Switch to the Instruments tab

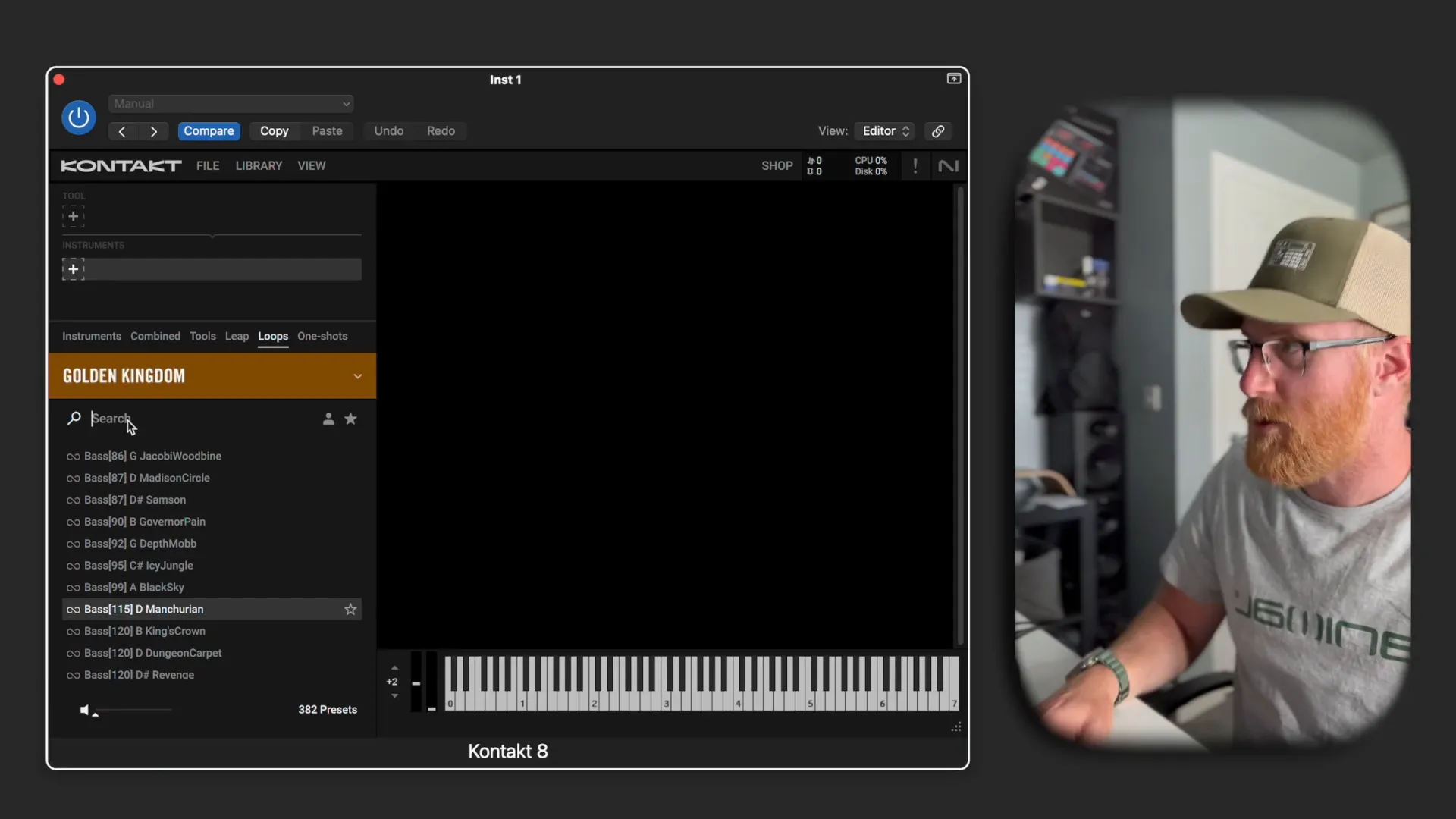[x=92, y=337]
